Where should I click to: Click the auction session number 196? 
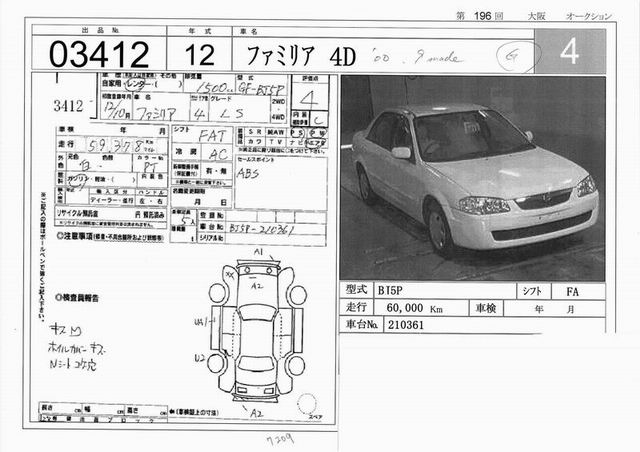(x=482, y=16)
